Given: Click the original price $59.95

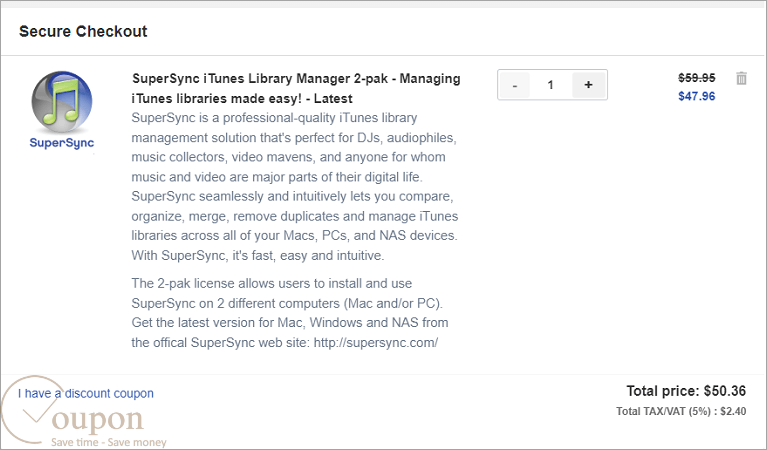Looking at the screenshot, I should point(697,78).
